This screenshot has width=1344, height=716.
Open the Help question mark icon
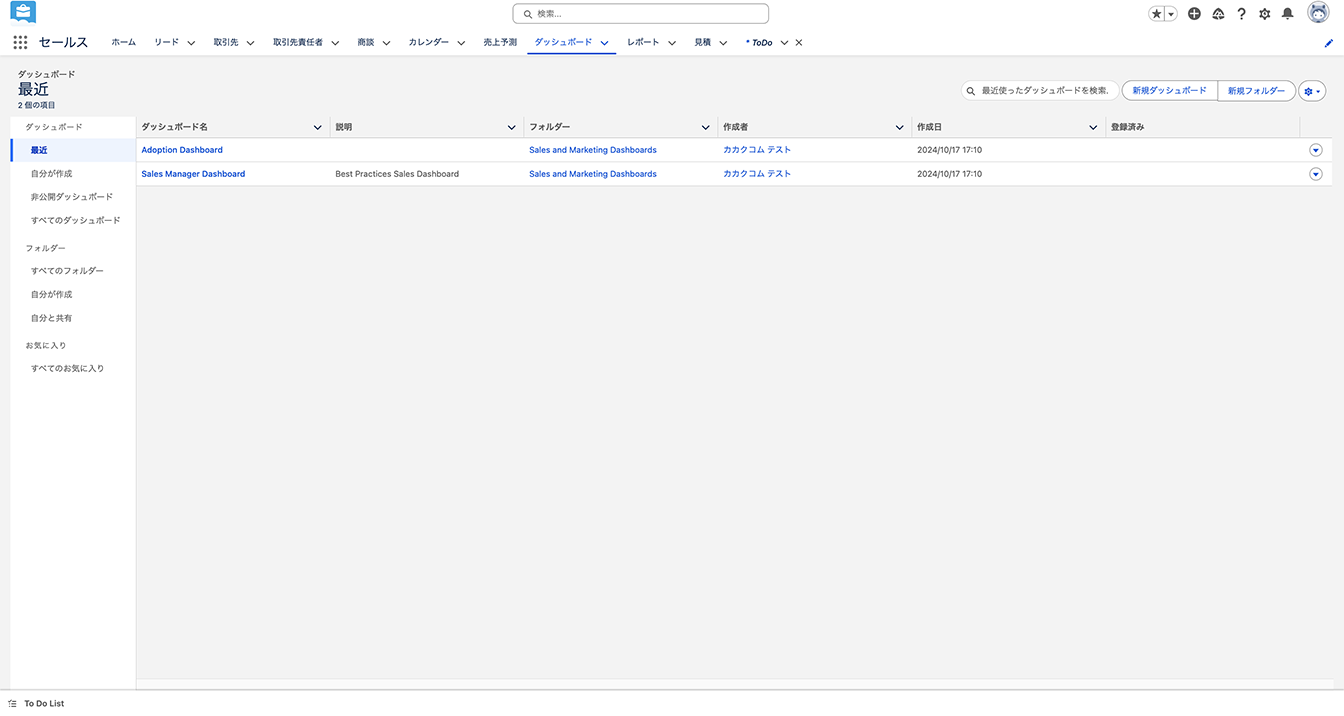point(1241,14)
